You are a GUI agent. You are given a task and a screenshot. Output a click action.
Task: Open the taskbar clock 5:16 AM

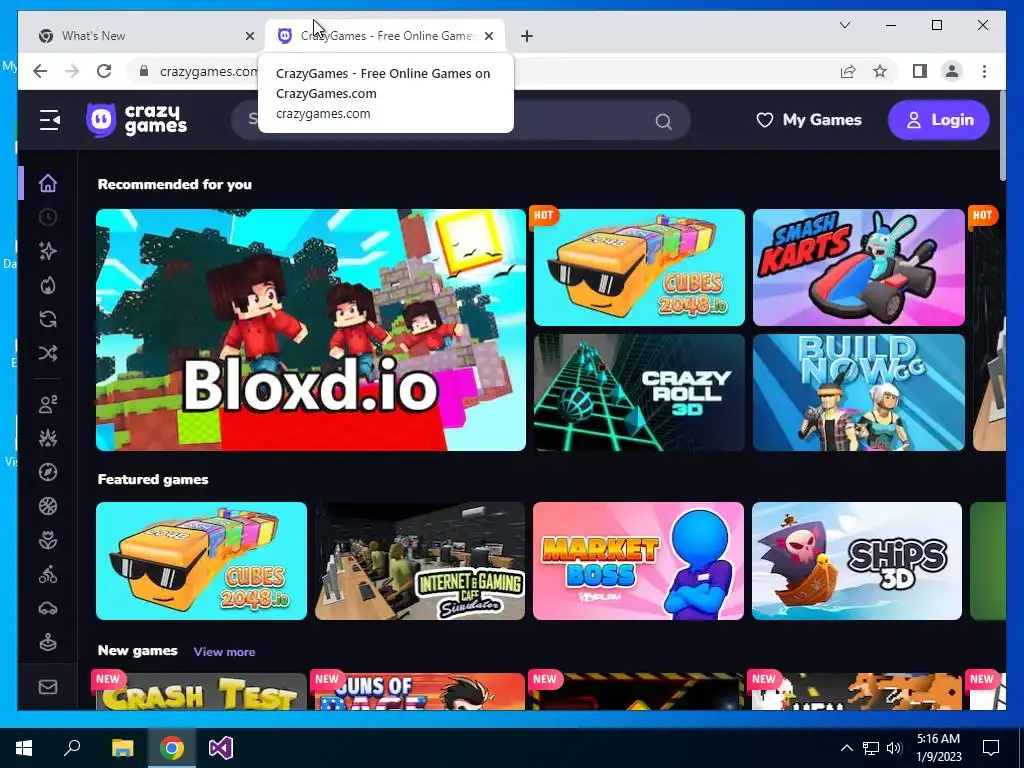pyautogui.click(x=938, y=748)
